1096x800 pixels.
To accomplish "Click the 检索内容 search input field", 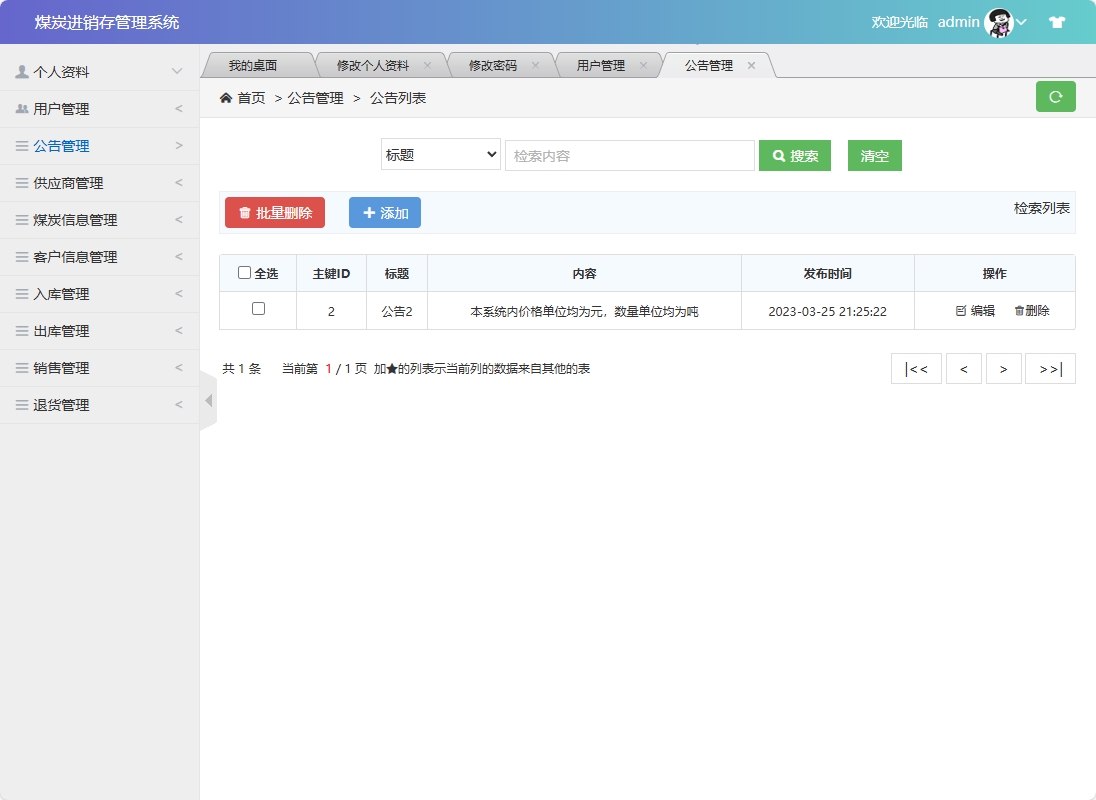I will tap(630, 154).
